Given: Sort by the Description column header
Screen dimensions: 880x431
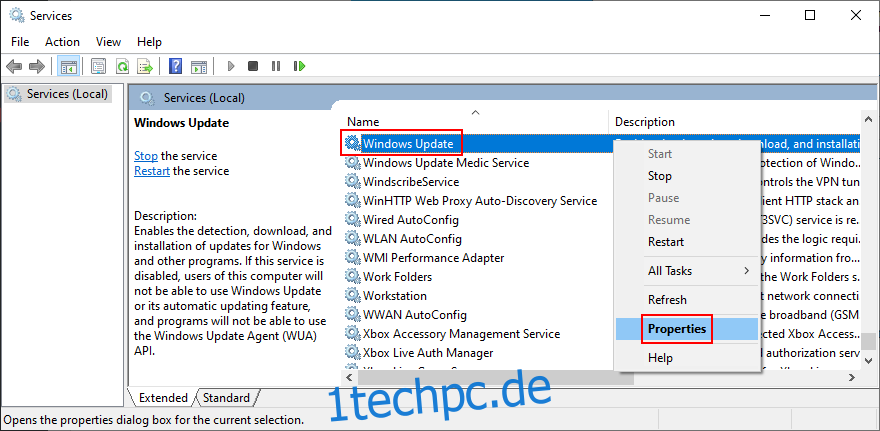Looking at the screenshot, I should [735, 122].
